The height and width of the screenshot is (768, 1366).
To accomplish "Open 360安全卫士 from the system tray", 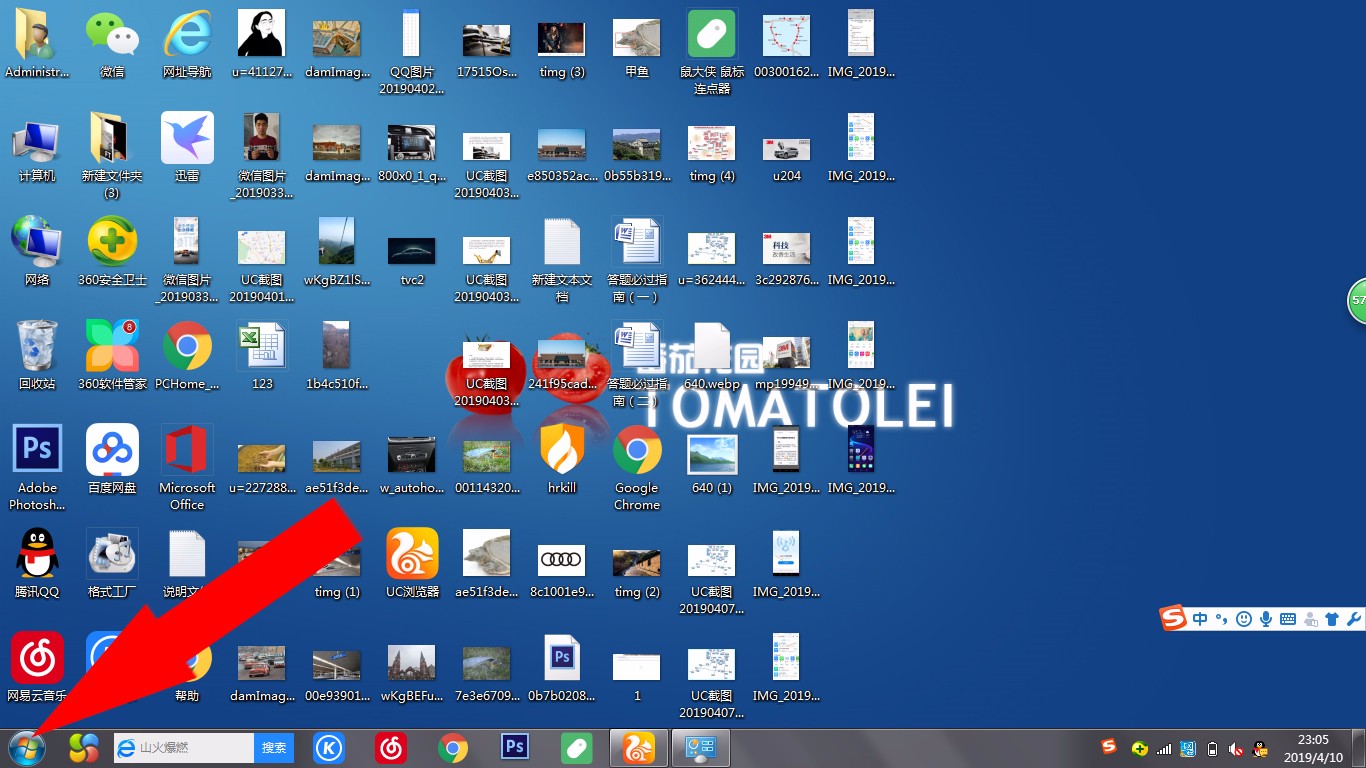I will coord(1140,748).
